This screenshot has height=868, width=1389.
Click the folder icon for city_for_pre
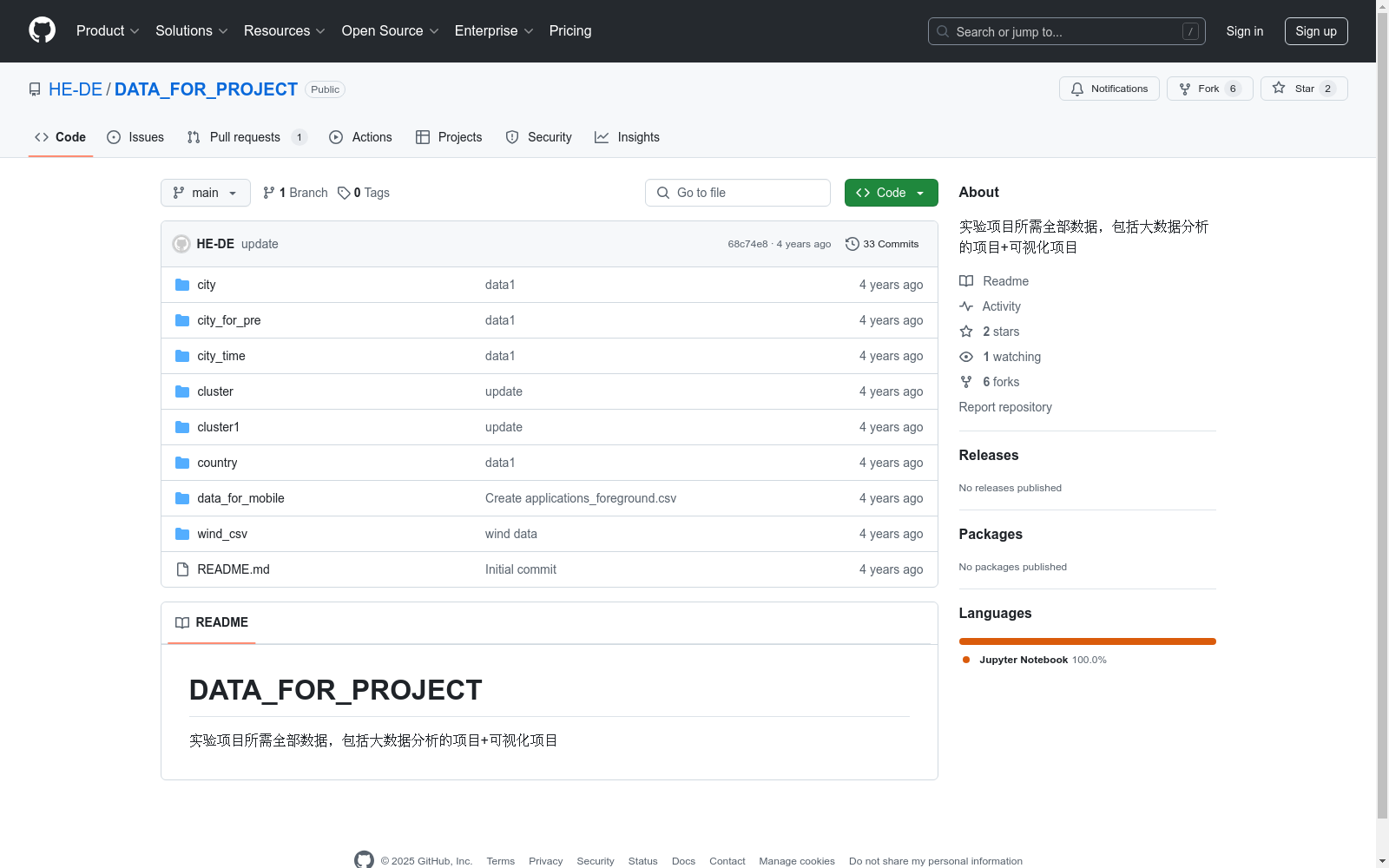182,320
